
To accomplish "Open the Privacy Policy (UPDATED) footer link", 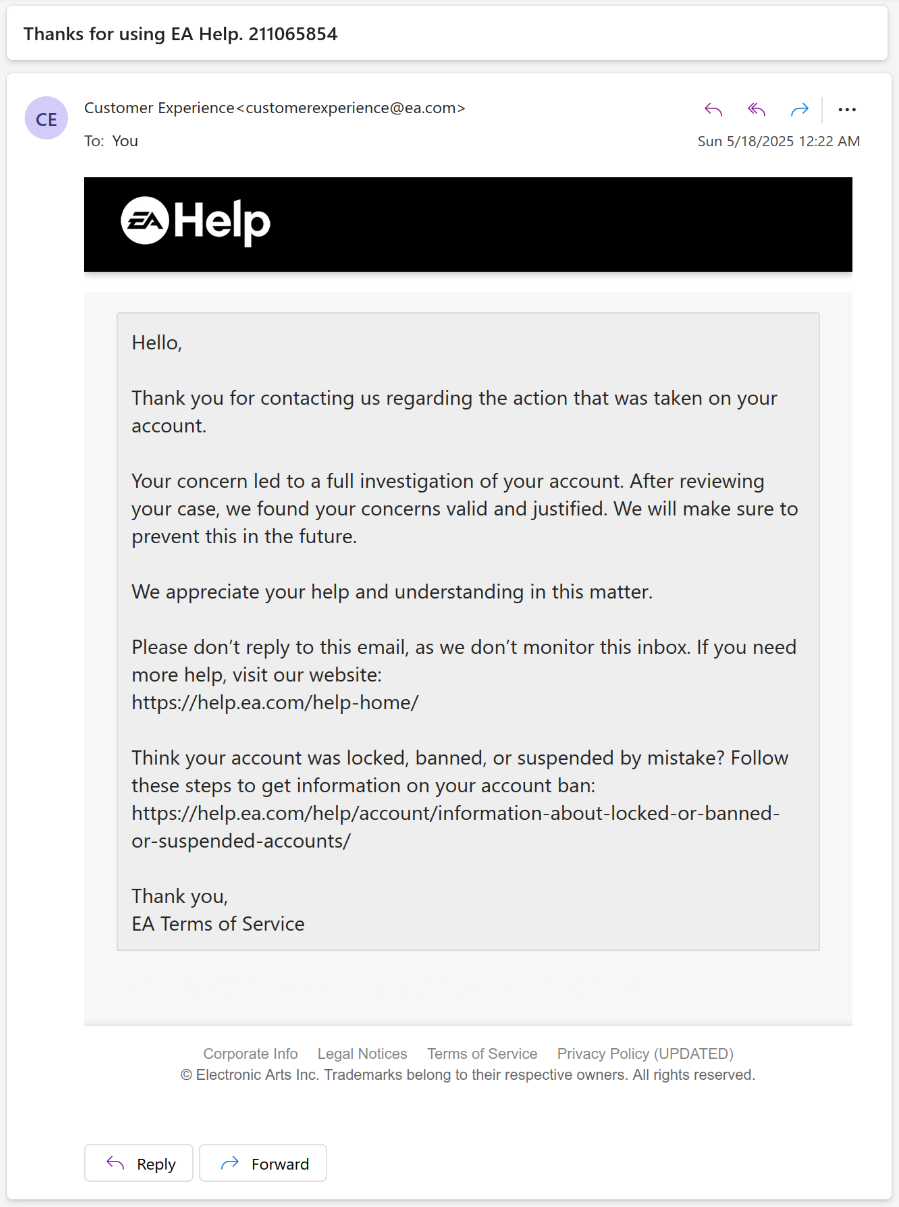I will coord(645,1054).
